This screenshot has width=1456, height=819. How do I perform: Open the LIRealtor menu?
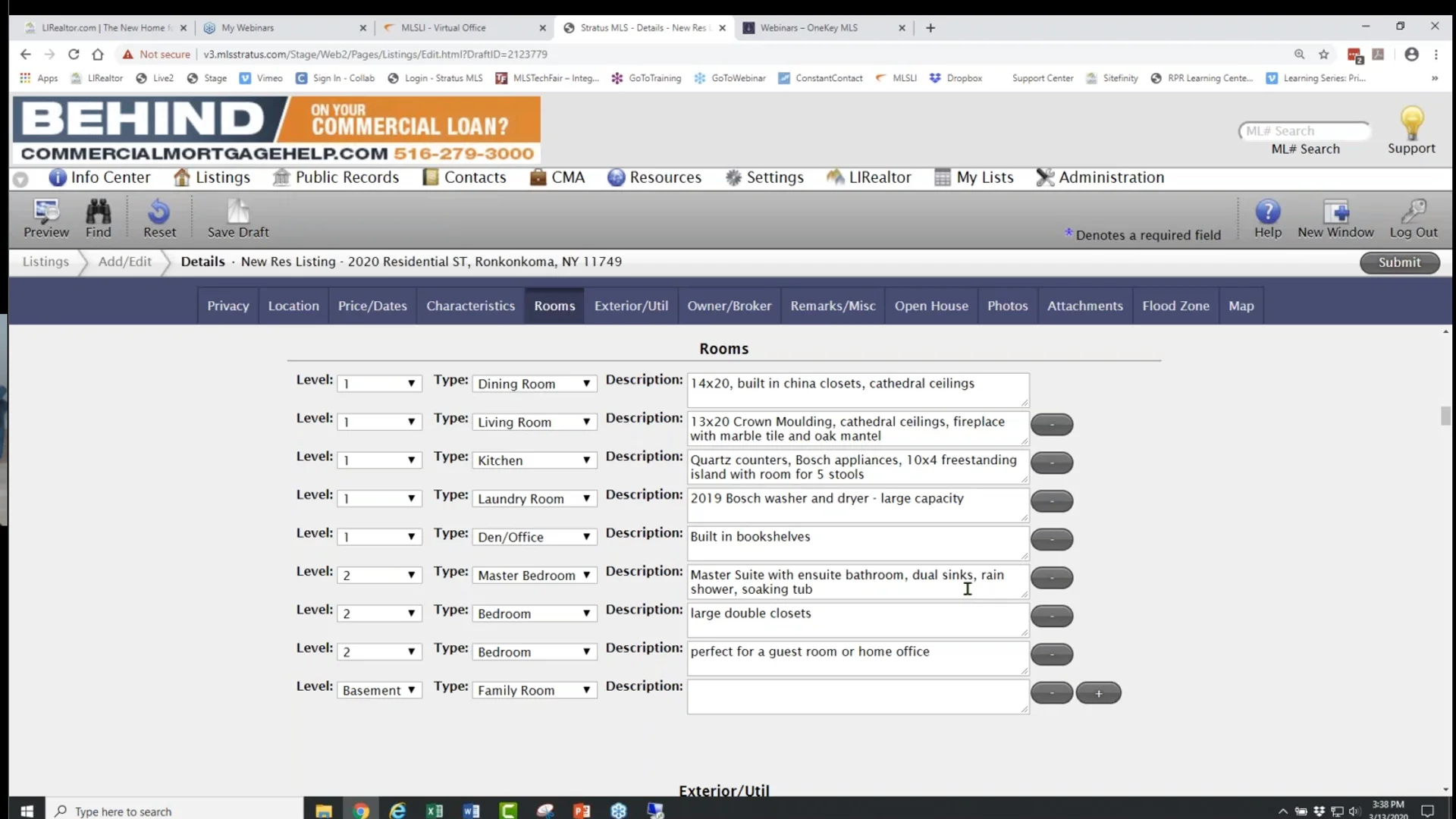869,177
